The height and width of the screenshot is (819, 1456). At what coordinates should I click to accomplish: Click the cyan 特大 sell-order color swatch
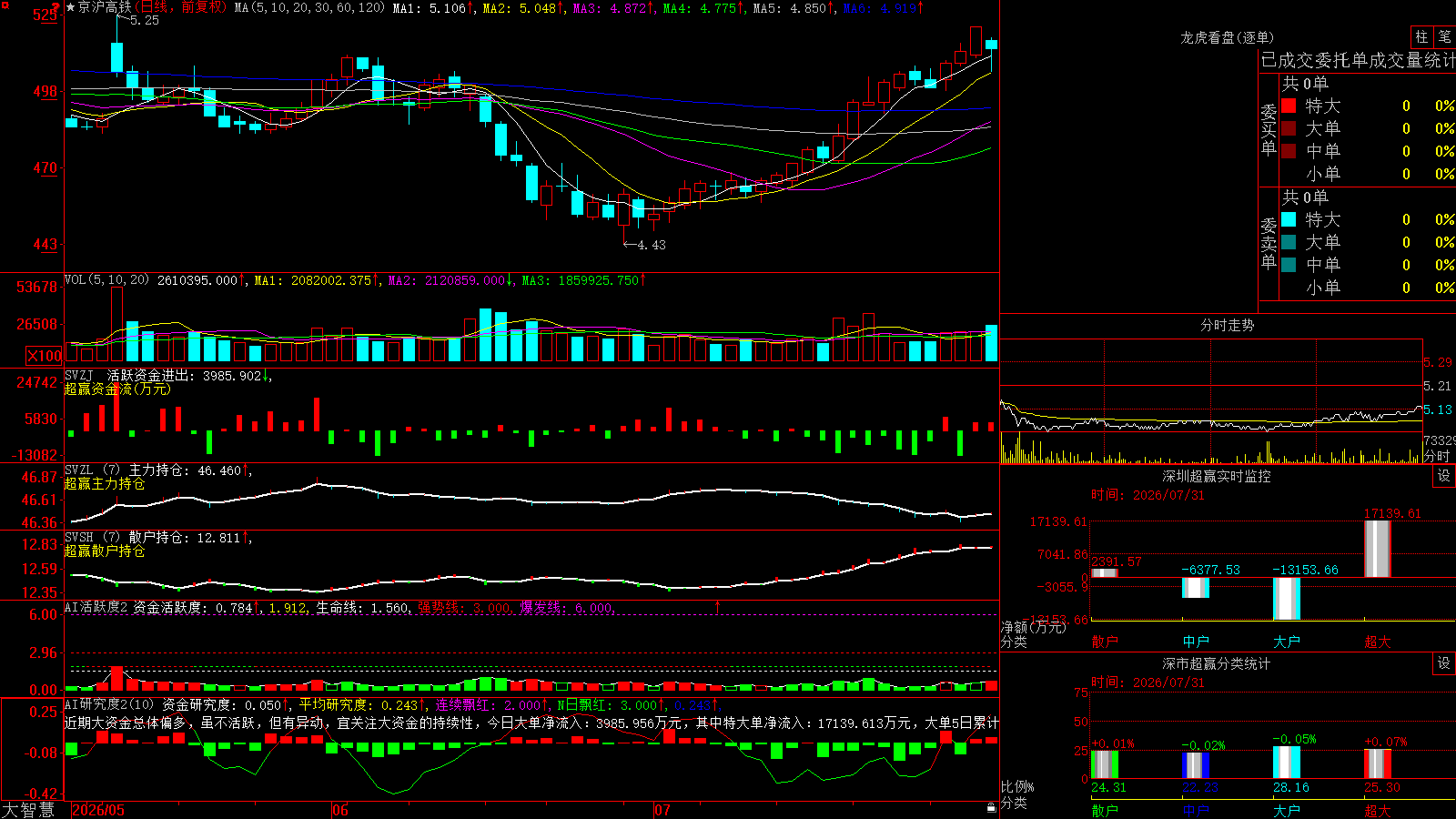pyautogui.click(x=1289, y=219)
